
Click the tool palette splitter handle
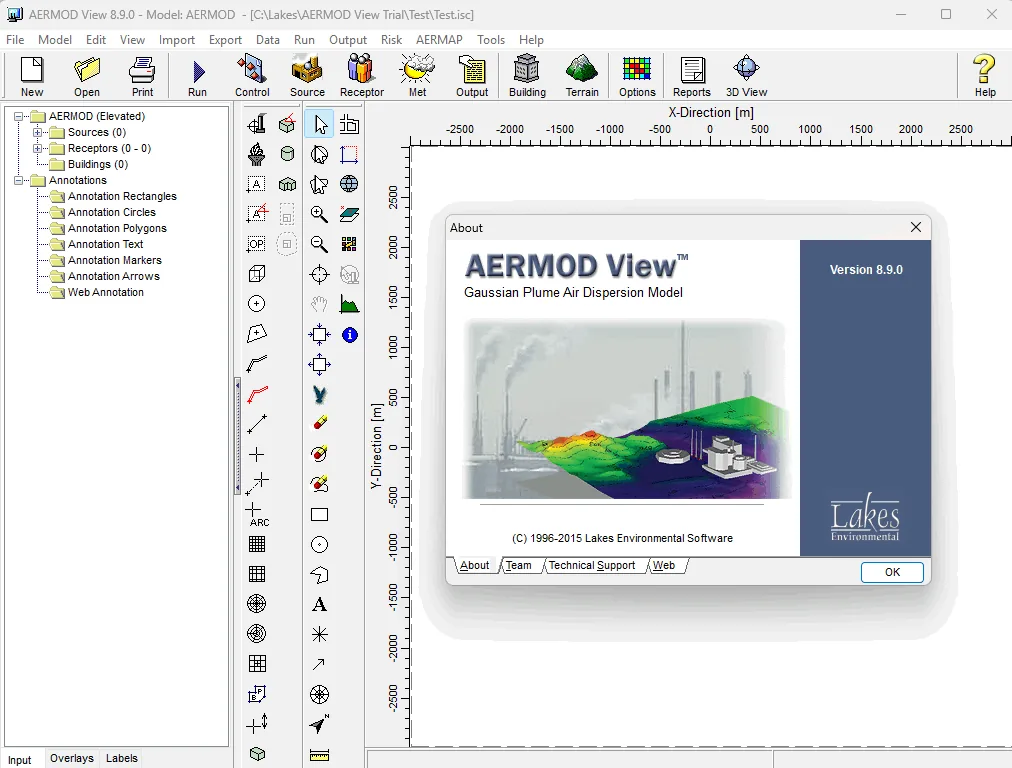click(238, 437)
